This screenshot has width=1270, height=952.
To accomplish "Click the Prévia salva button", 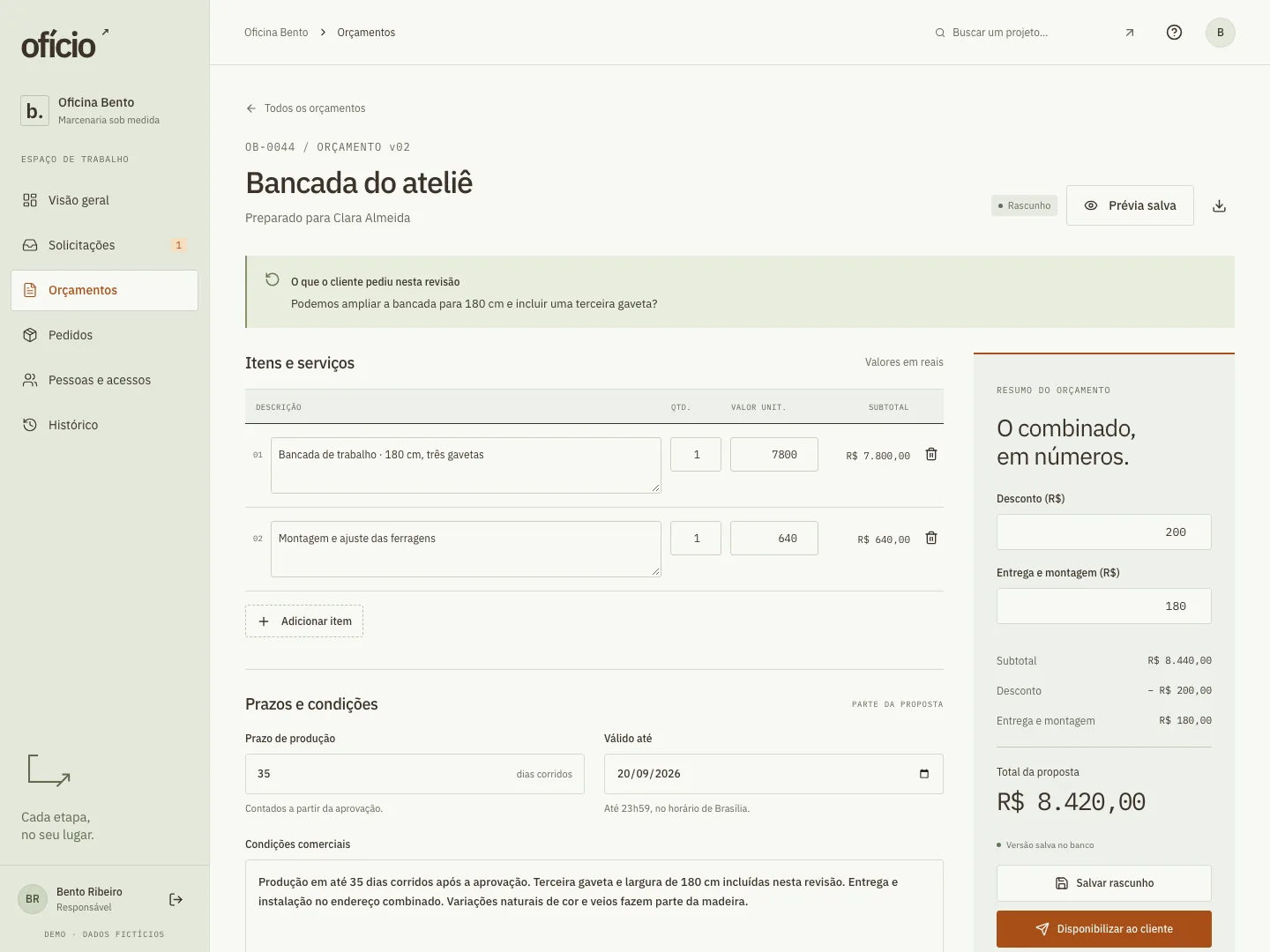I will tap(1130, 205).
